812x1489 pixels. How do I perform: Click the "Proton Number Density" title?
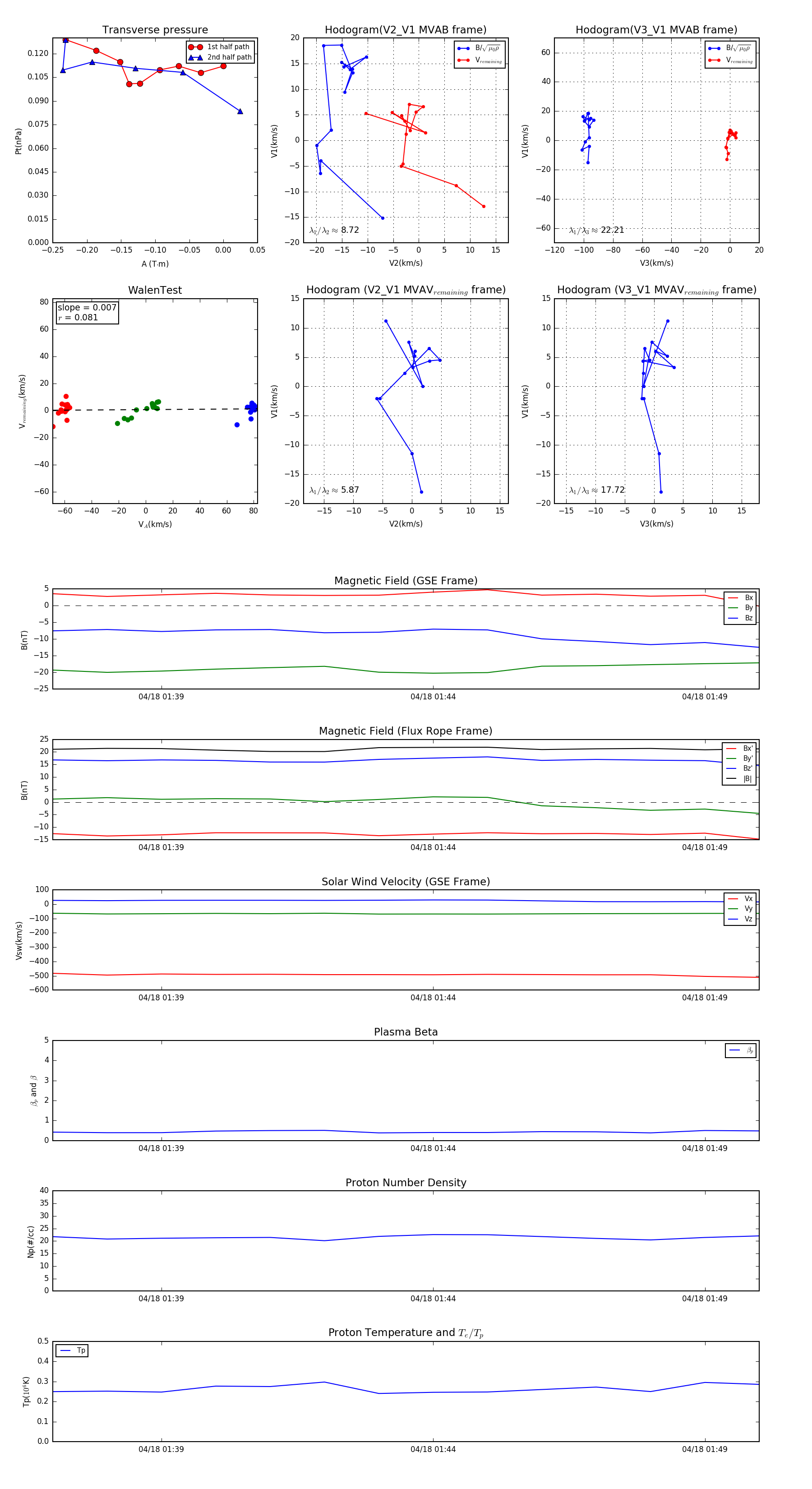click(406, 1183)
